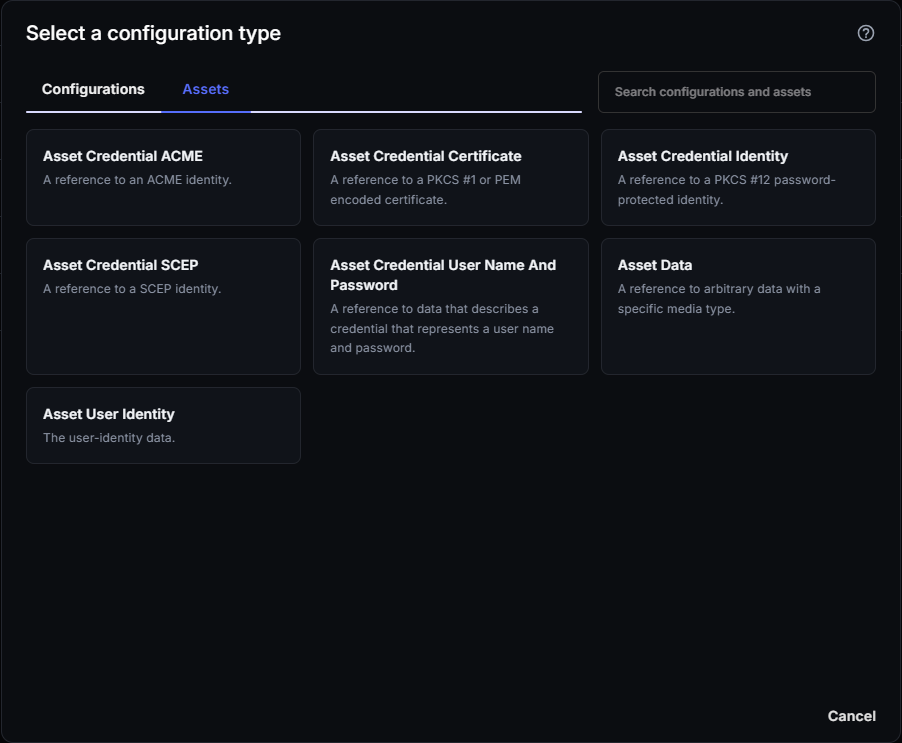The width and height of the screenshot is (902, 743).
Task: Click description about arbitrary data media type
Action: coord(719,298)
